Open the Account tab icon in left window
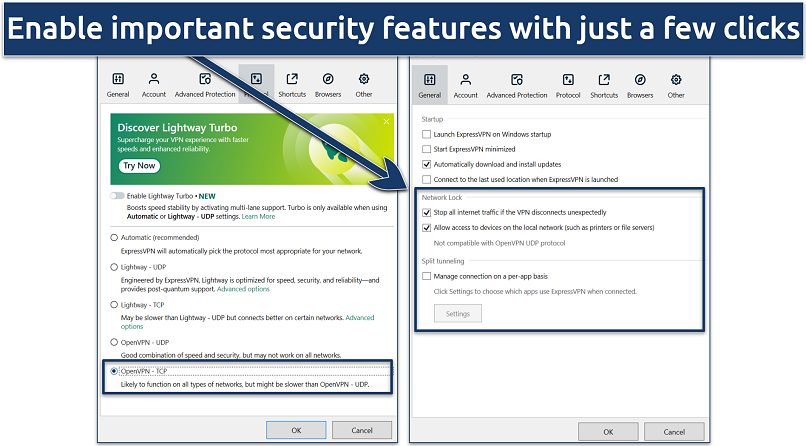Screen dimensions: 806x446 [x=154, y=80]
